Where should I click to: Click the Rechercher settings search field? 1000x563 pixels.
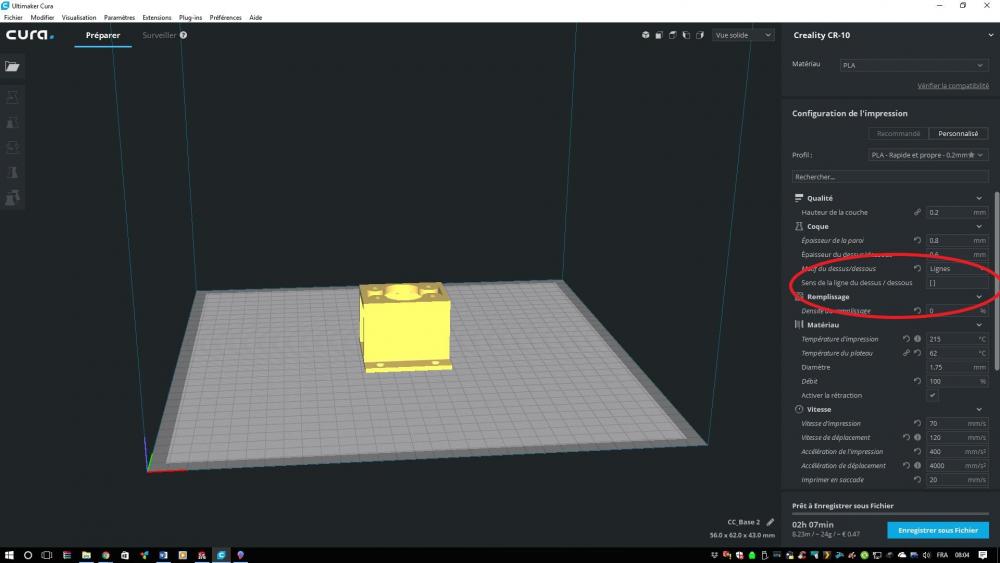point(890,177)
